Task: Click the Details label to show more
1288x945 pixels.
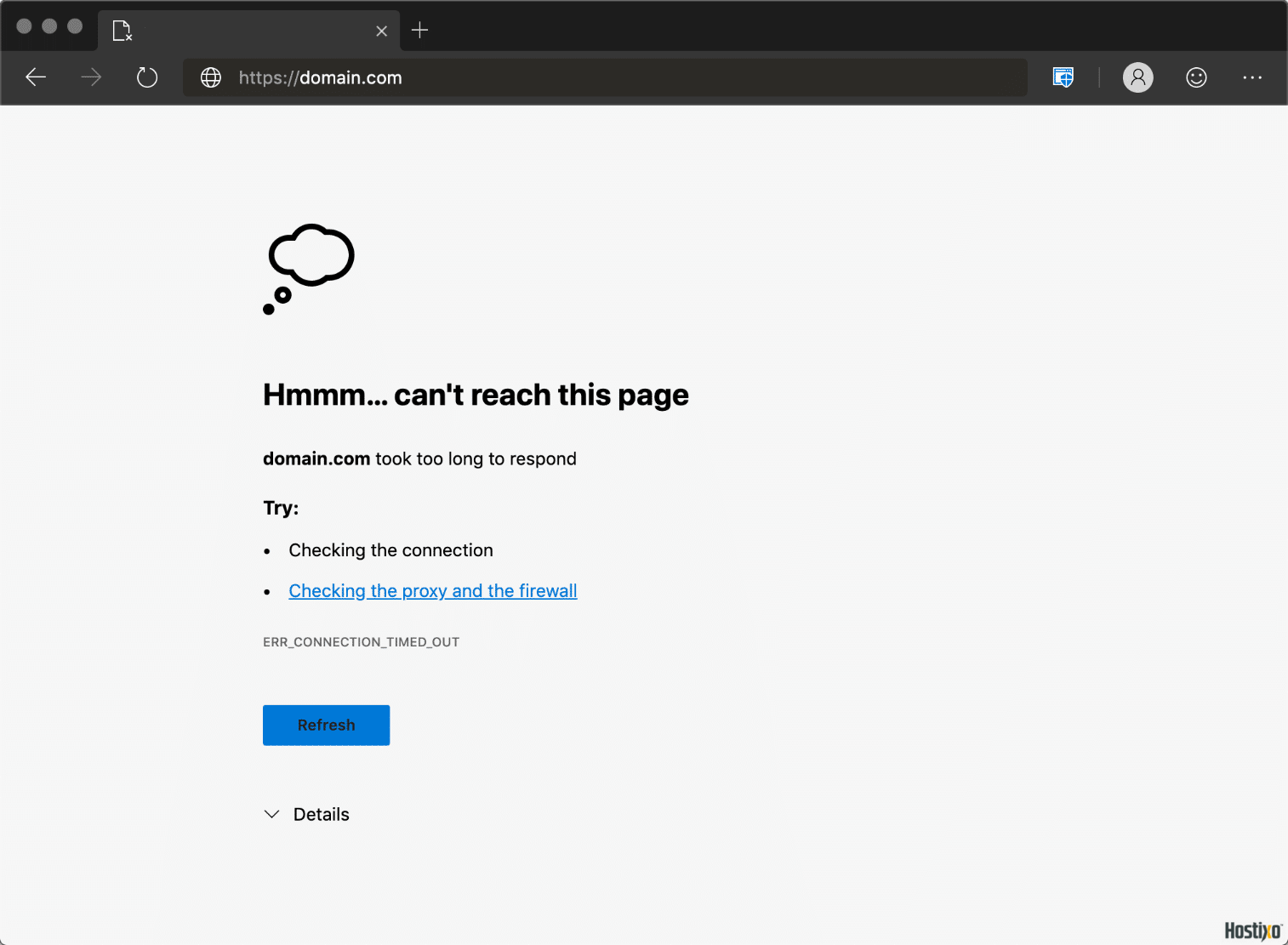Action: point(321,814)
